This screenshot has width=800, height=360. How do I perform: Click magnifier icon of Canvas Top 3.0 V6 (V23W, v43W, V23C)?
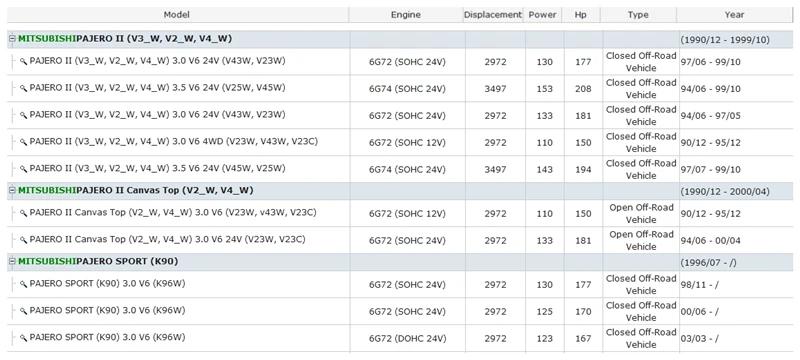pyautogui.click(x=23, y=213)
